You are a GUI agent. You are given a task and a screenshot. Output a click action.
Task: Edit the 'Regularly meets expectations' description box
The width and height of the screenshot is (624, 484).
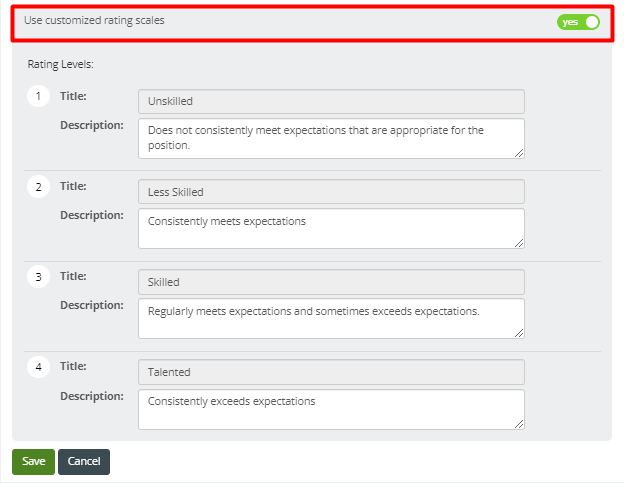331,319
